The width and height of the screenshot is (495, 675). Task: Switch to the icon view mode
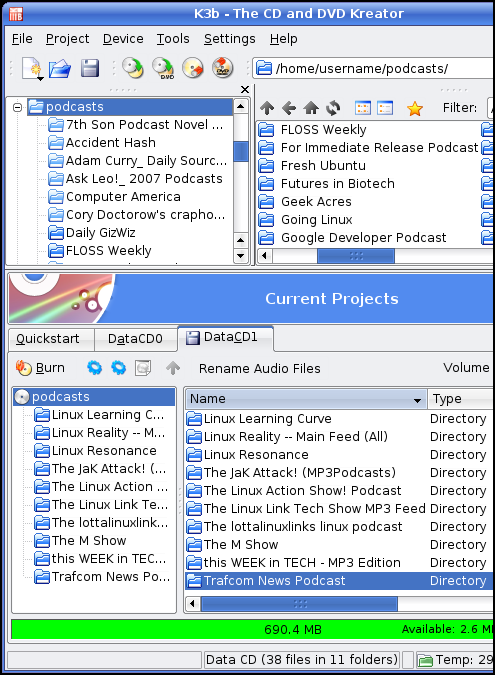click(x=363, y=108)
